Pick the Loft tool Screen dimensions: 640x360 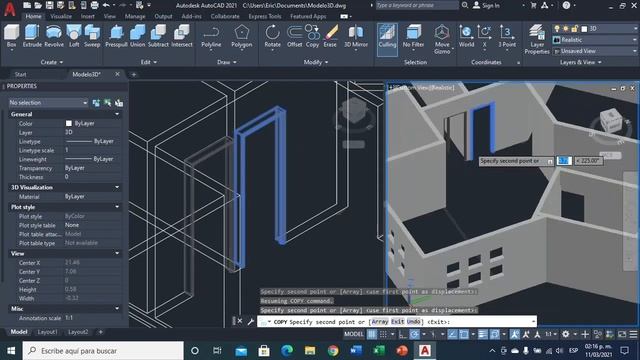74,36
